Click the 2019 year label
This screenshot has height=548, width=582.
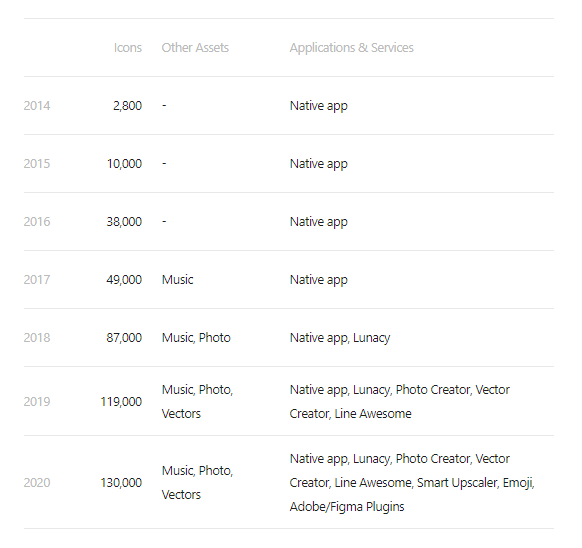[37, 402]
